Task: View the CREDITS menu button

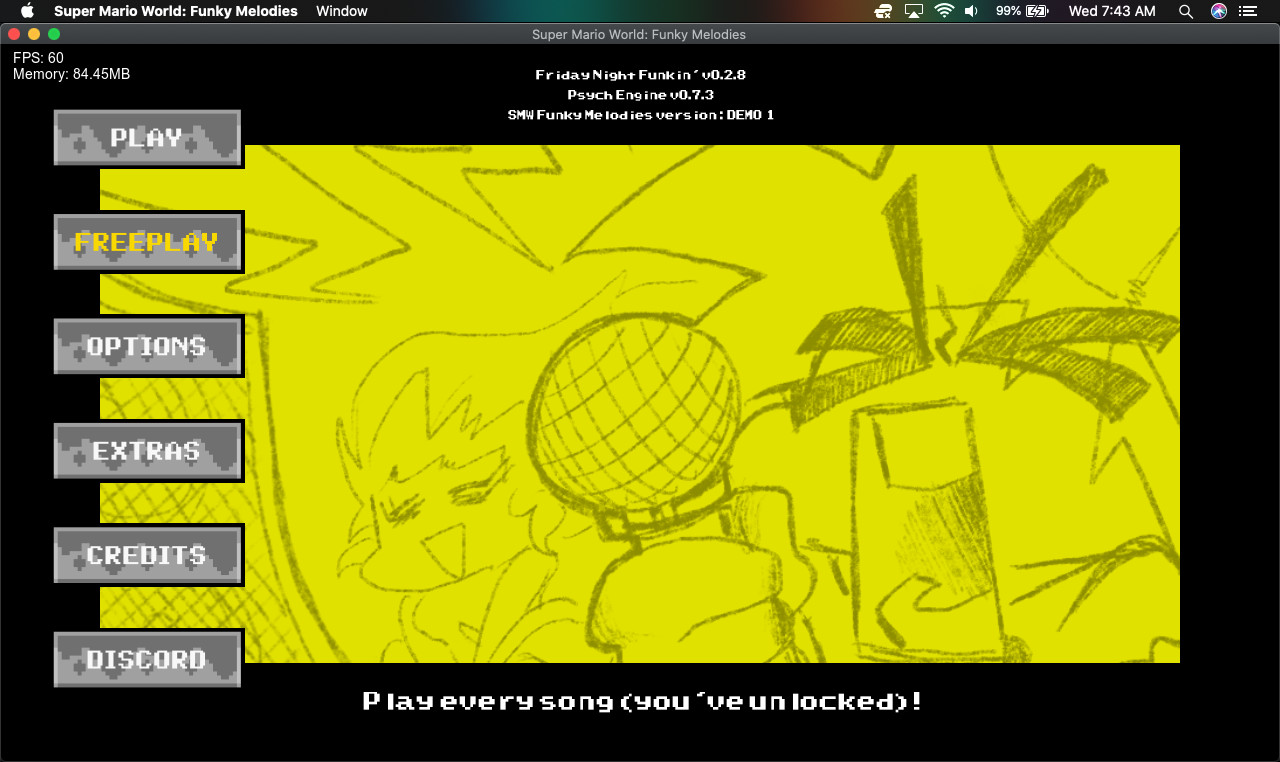Action: 147,555
